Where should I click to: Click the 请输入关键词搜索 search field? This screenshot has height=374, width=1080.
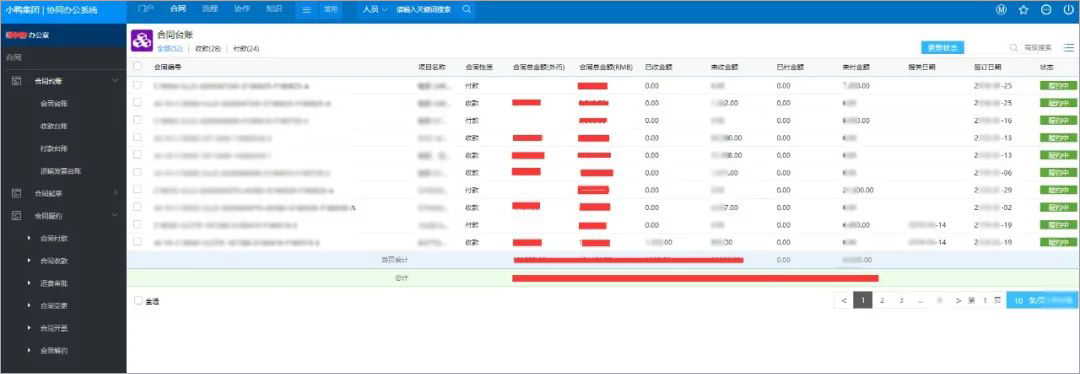pyautogui.click(x=424, y=10)
